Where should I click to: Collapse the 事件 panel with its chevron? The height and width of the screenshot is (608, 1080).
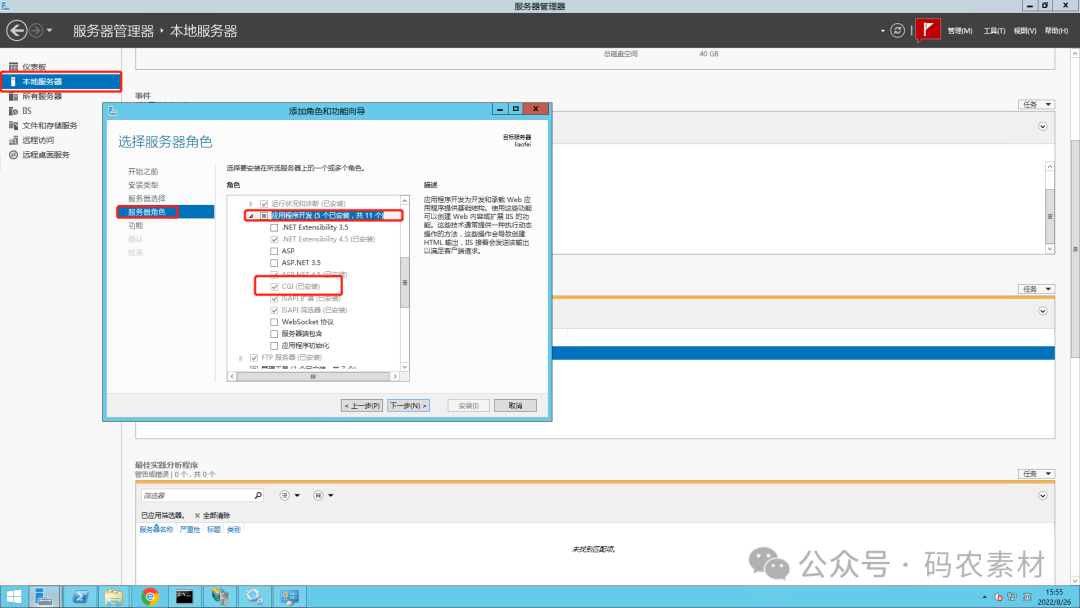coord(1043,127)
